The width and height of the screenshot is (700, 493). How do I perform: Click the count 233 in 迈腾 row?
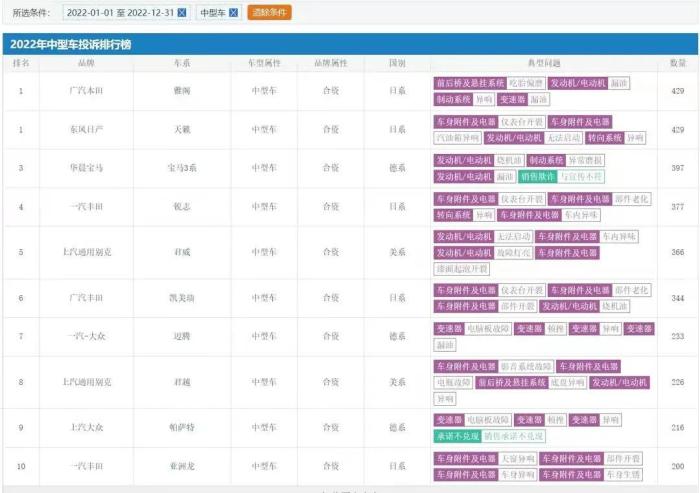tap(678, 336)
